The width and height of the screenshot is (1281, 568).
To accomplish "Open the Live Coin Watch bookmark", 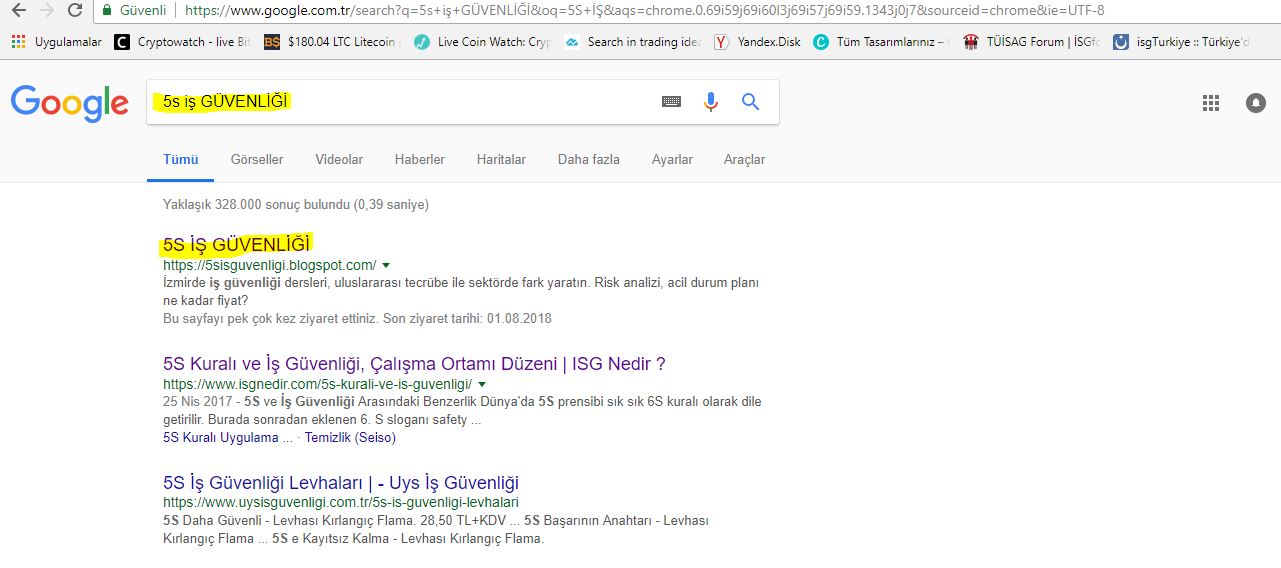I will [x=483, y=42].
